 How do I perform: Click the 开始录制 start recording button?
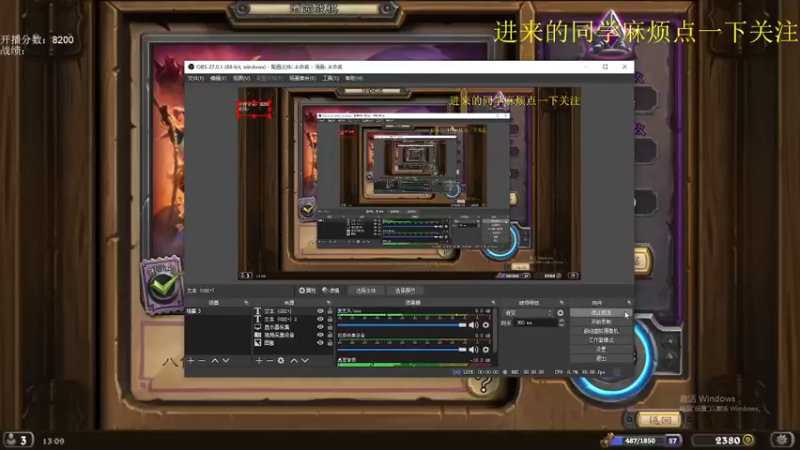[x=601, y=322]
